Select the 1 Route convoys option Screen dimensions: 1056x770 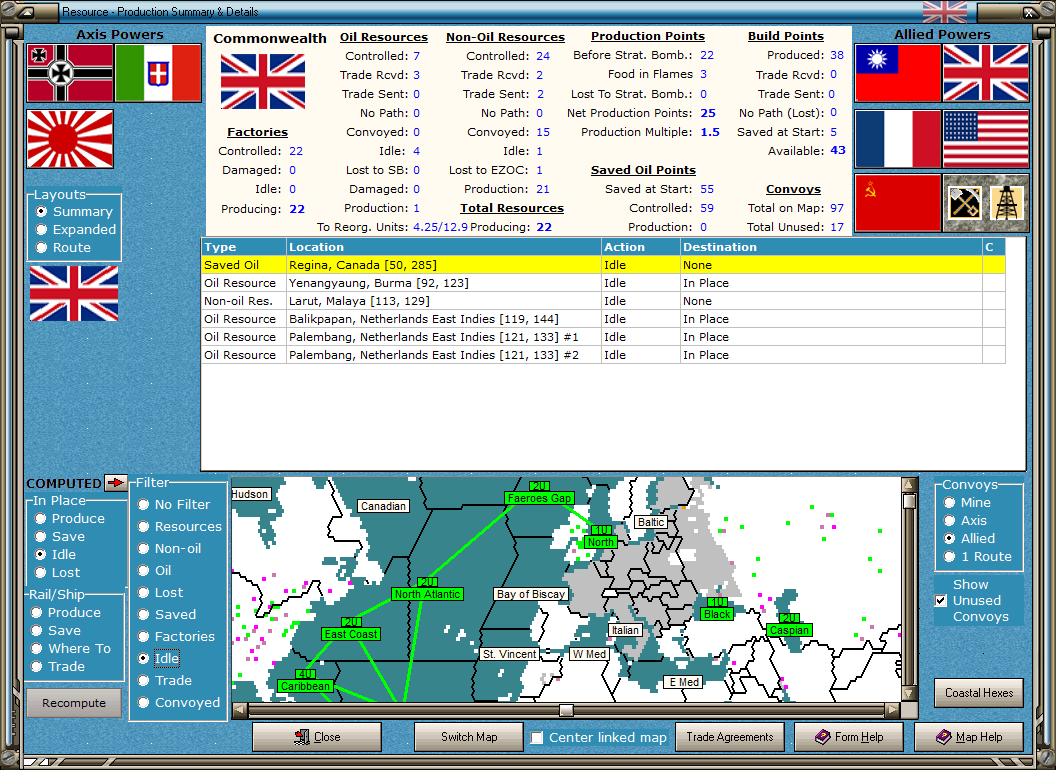tap(978, 556)
